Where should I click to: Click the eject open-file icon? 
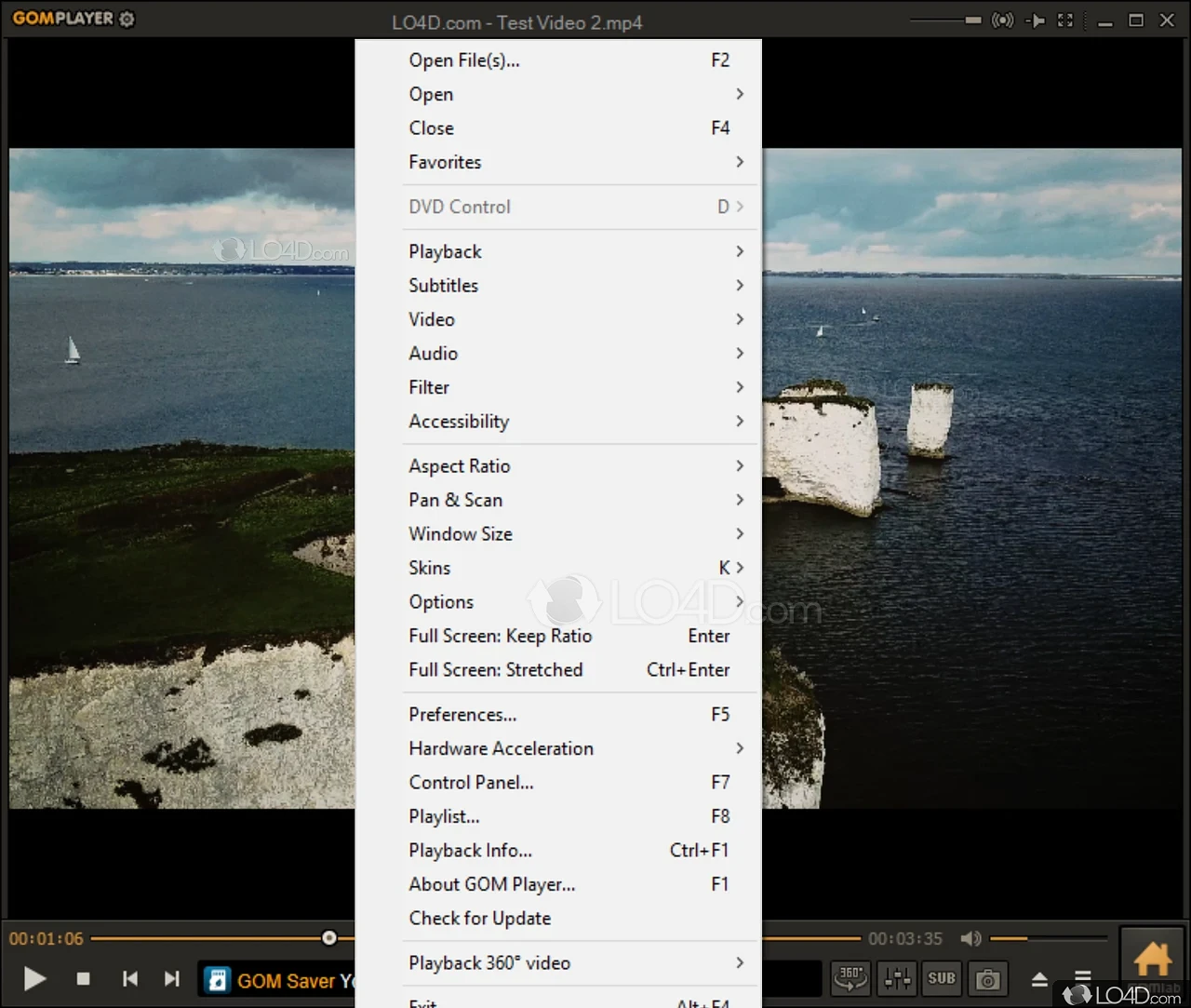pyautogui.click(x=1039, y=978)
